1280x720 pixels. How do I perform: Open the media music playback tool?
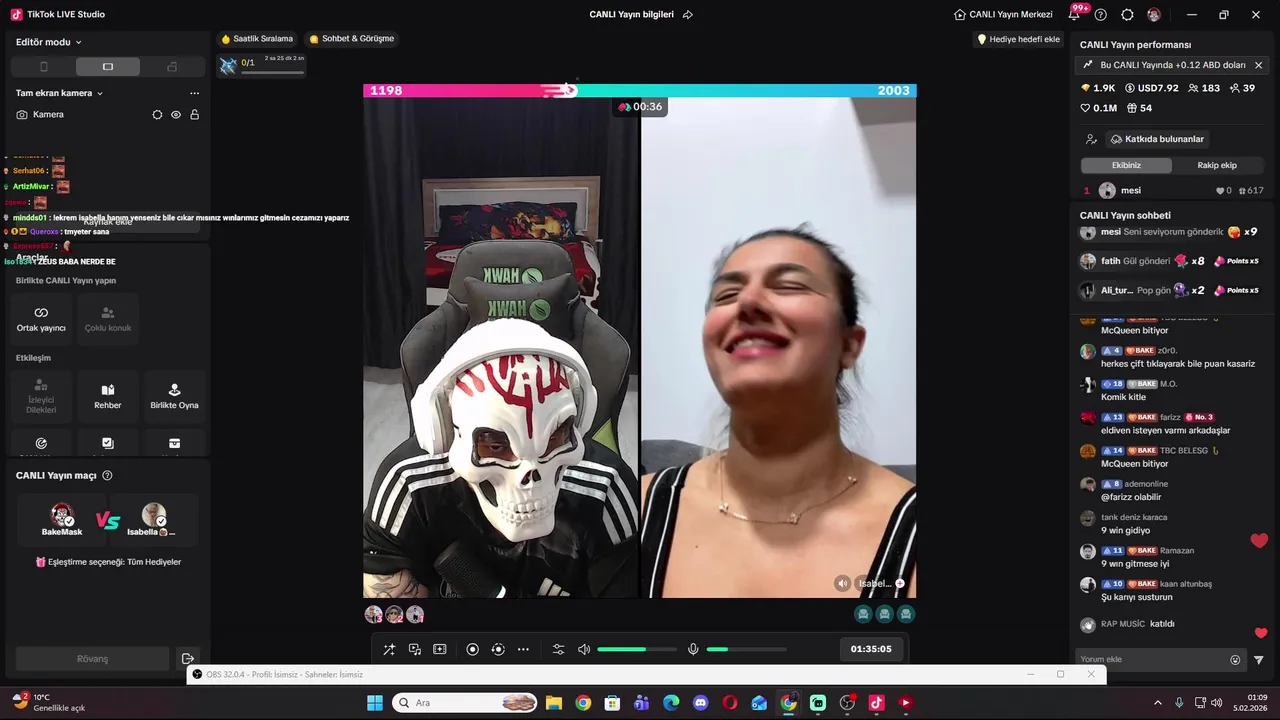(414, 649)
